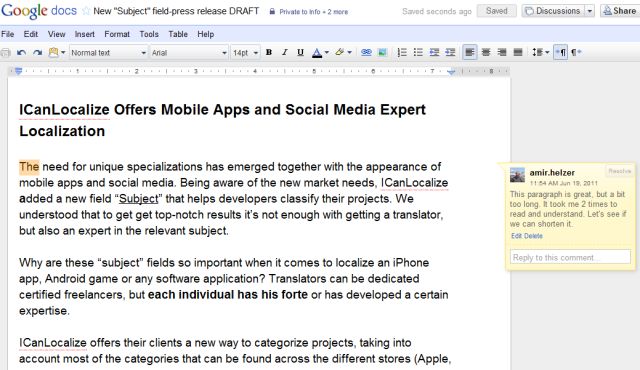Click the bold phrase 'each individual has his forte'
Screen dimensions: 640x370
[228, 295]
